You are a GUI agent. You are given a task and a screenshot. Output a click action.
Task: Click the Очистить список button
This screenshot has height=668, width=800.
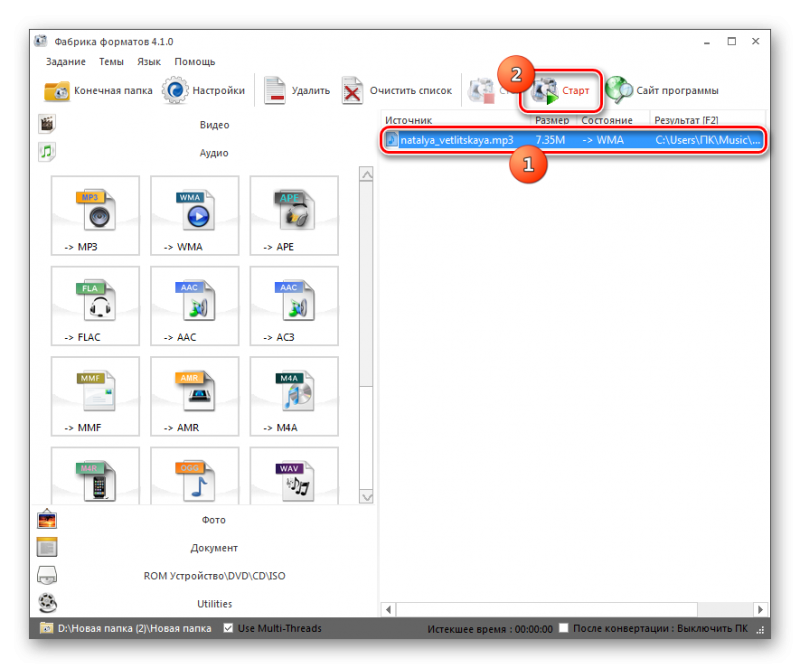pos(397,91)
